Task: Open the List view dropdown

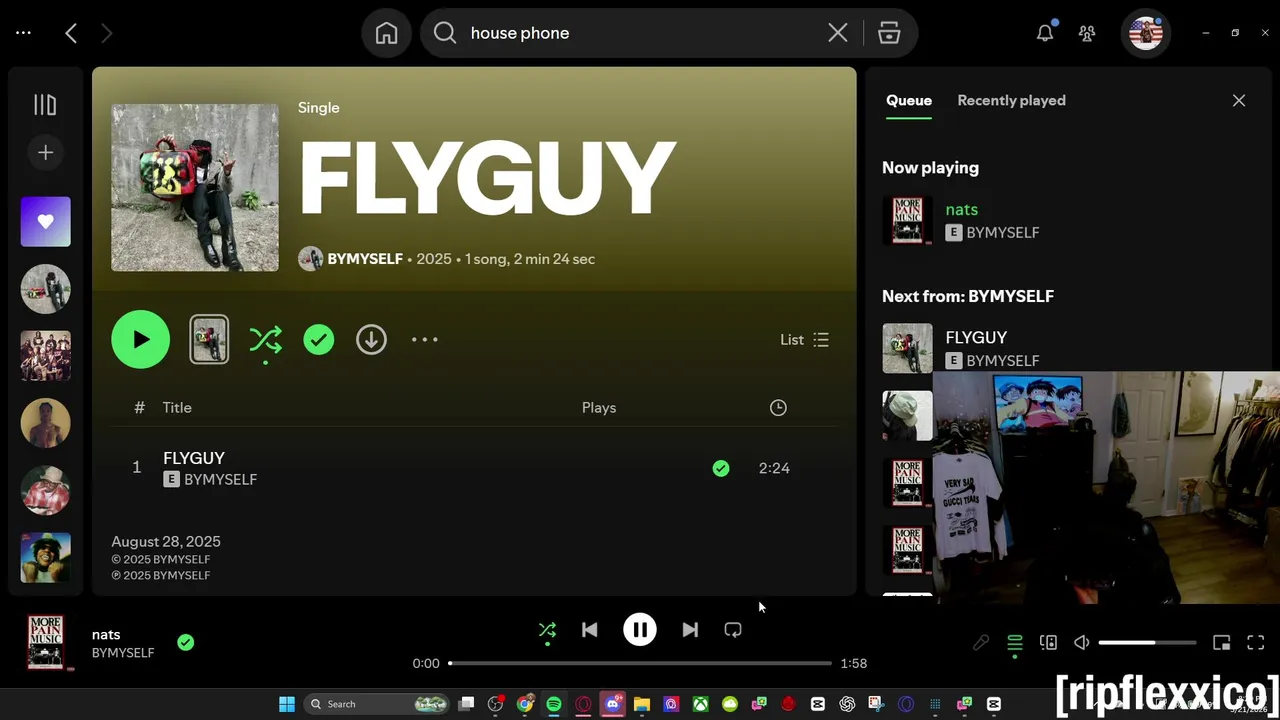Action: tap(805, 340)
